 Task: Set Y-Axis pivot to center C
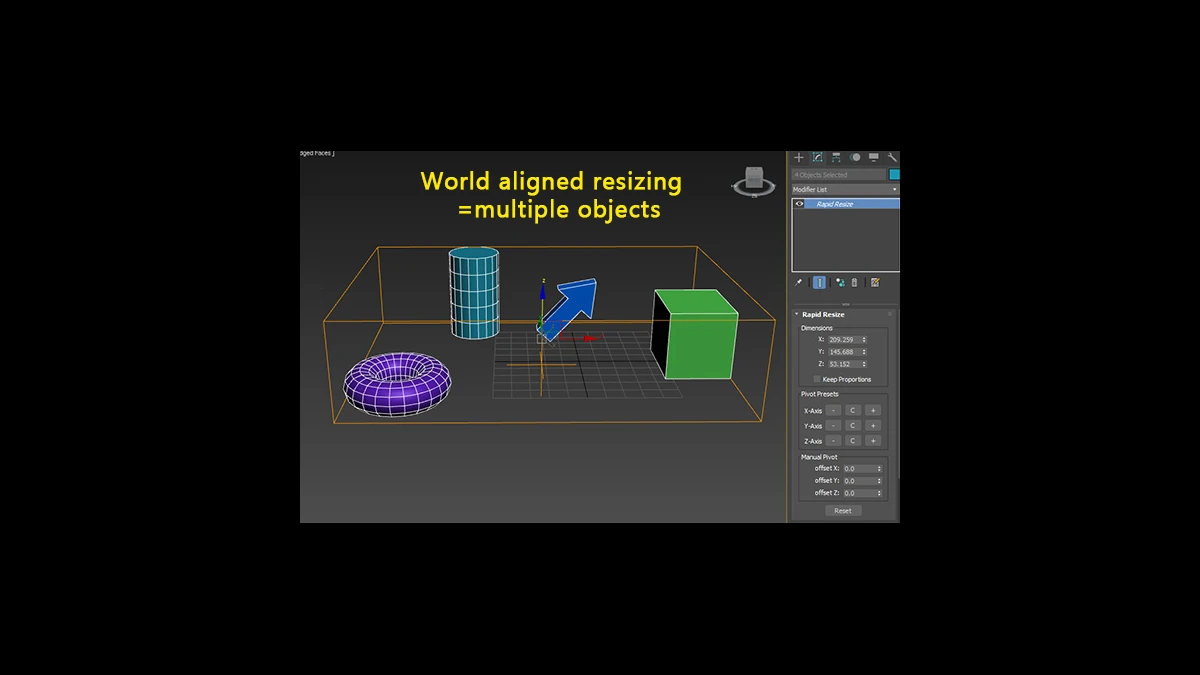pyautogui.click(x=853, y=426)
